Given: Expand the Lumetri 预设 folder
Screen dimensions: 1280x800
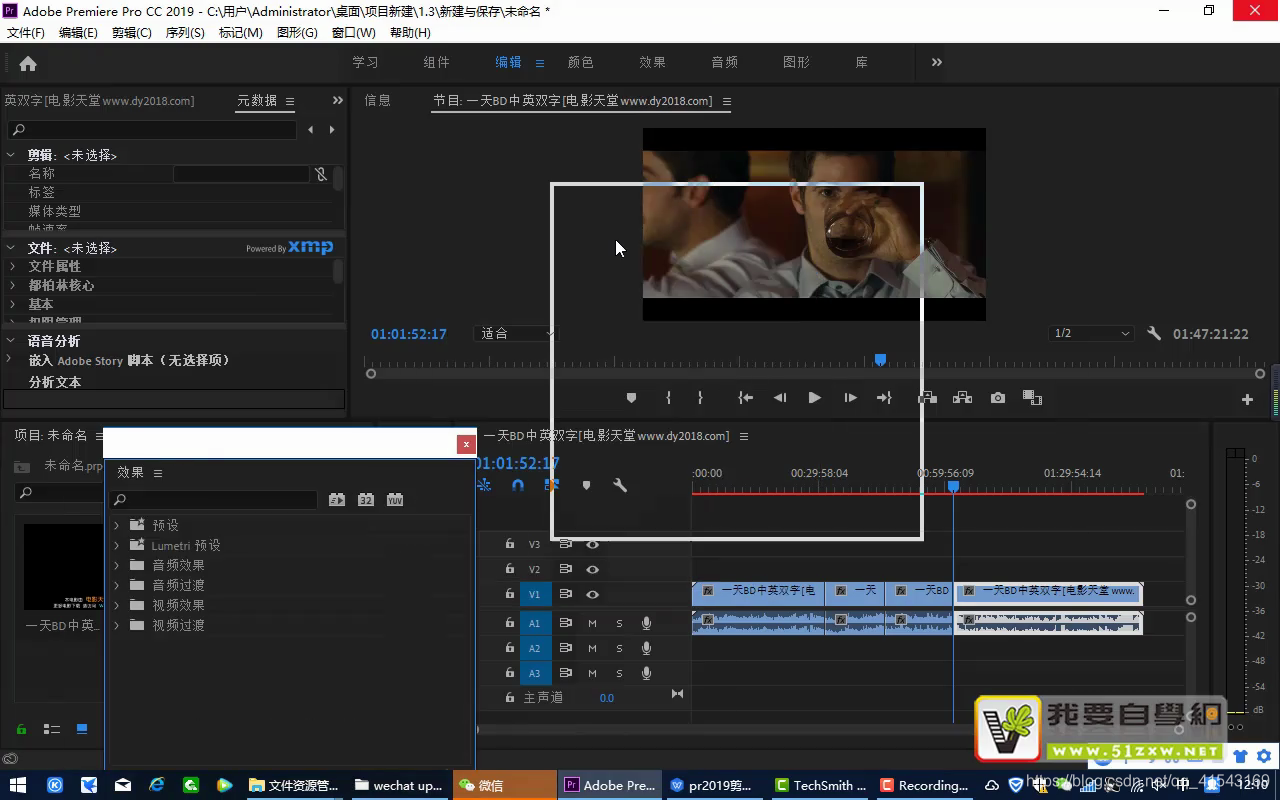Looking at the screenshot, I should [x=117, y=545].
